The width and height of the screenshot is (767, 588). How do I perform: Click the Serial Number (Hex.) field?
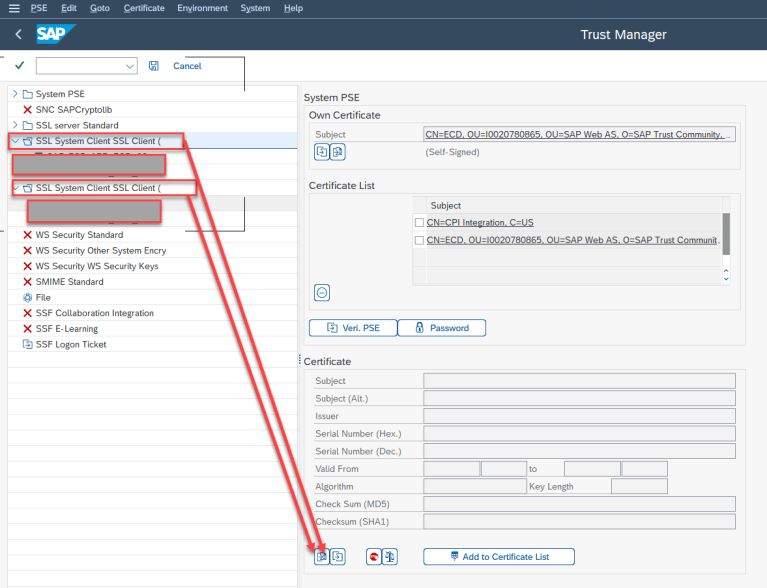pyautogui.click(x=579, y=433)
